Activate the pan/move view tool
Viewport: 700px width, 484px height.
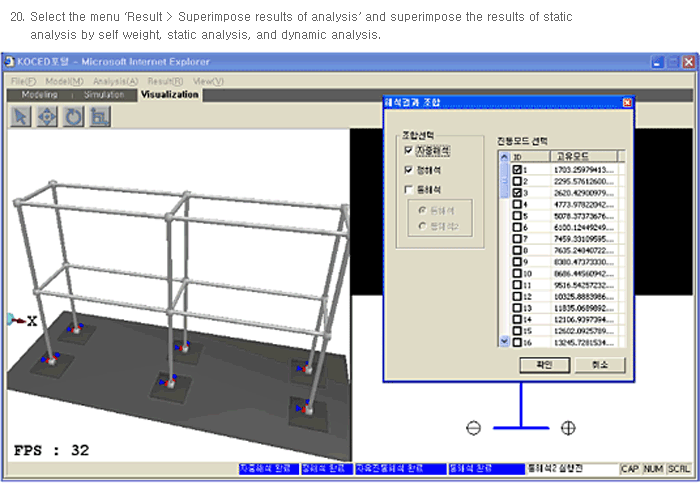(46, 116)
